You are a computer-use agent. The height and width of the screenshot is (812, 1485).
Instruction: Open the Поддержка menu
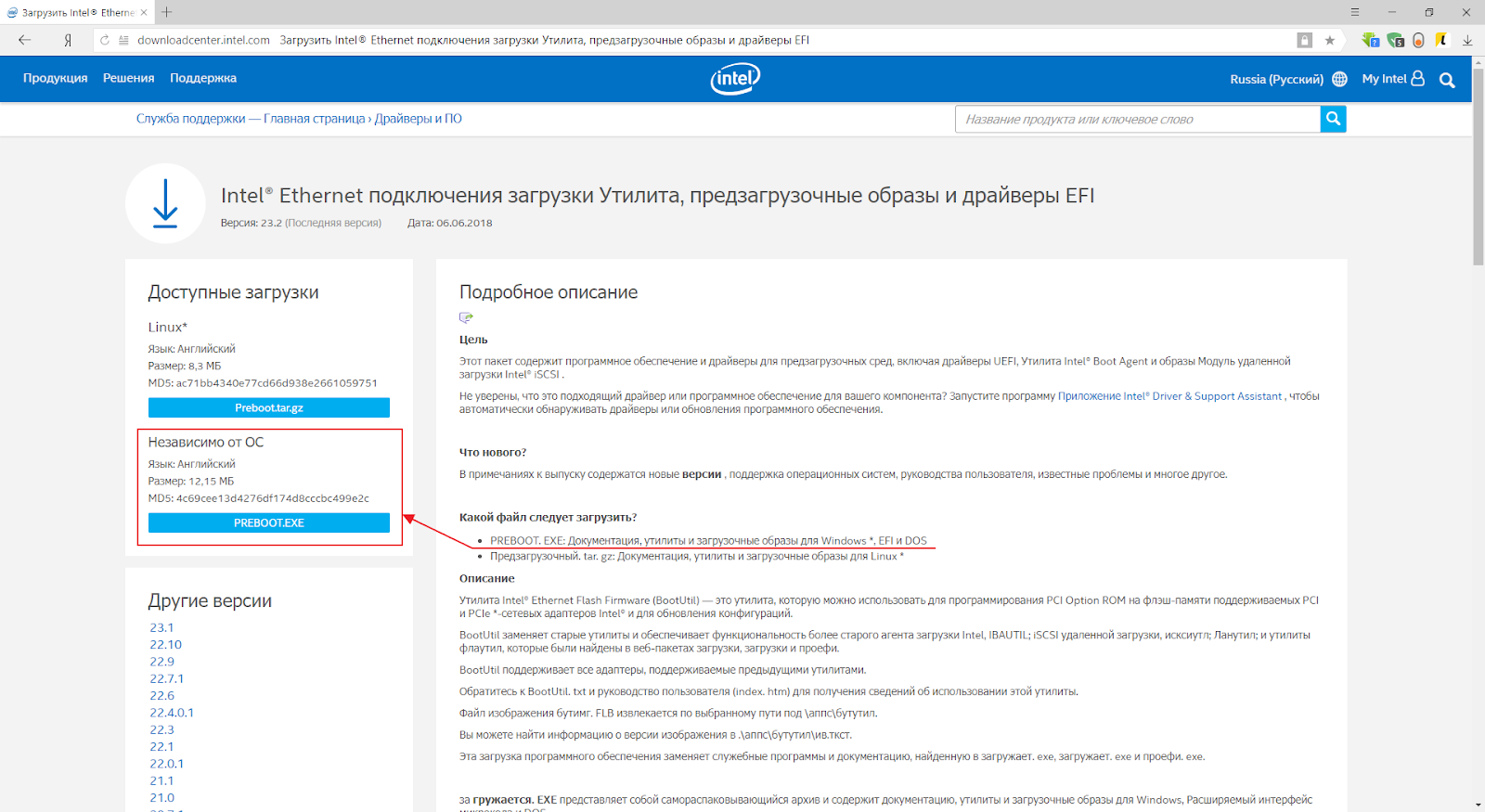point(203,78)
